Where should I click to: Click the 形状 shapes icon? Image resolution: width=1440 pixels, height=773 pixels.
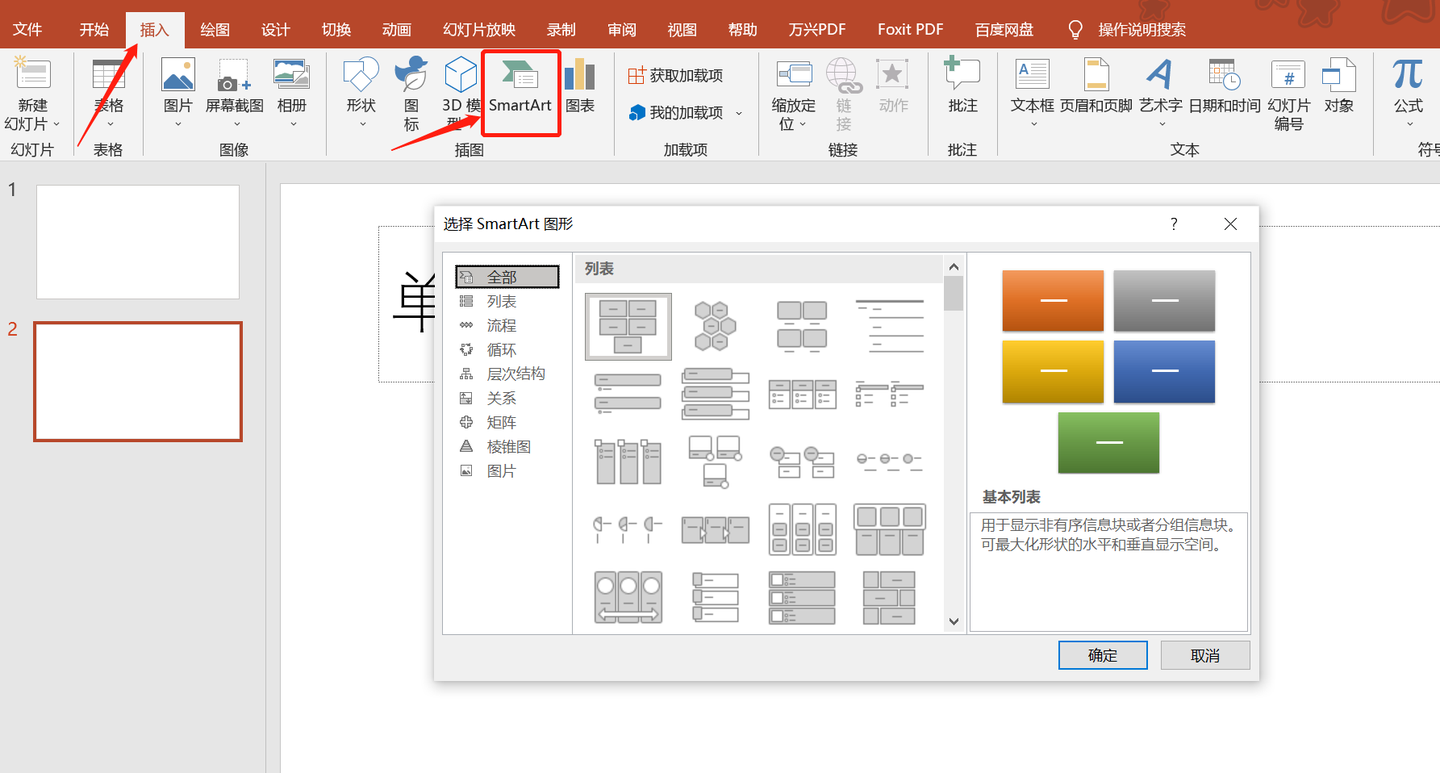(361, 74)
